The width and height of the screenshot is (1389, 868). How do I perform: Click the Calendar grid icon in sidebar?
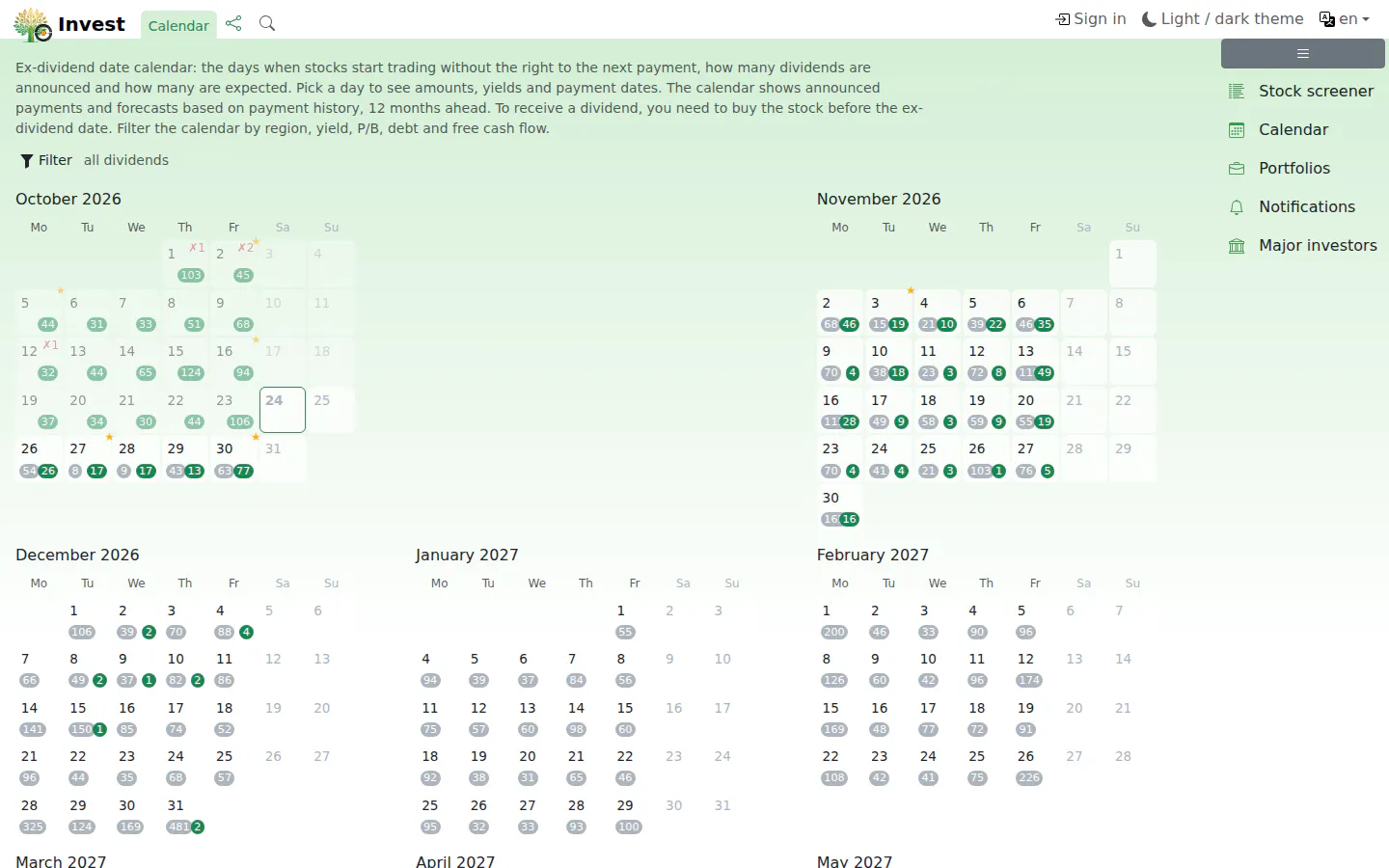pyautogui.click(x=1237, y=129)
